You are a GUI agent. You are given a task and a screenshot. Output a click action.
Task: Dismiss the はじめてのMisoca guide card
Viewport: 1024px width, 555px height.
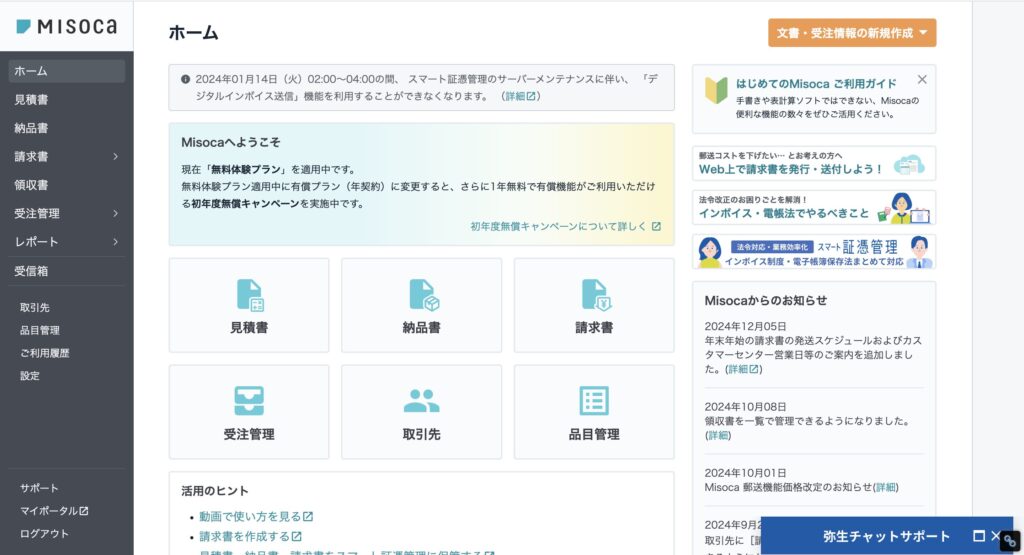921,79
